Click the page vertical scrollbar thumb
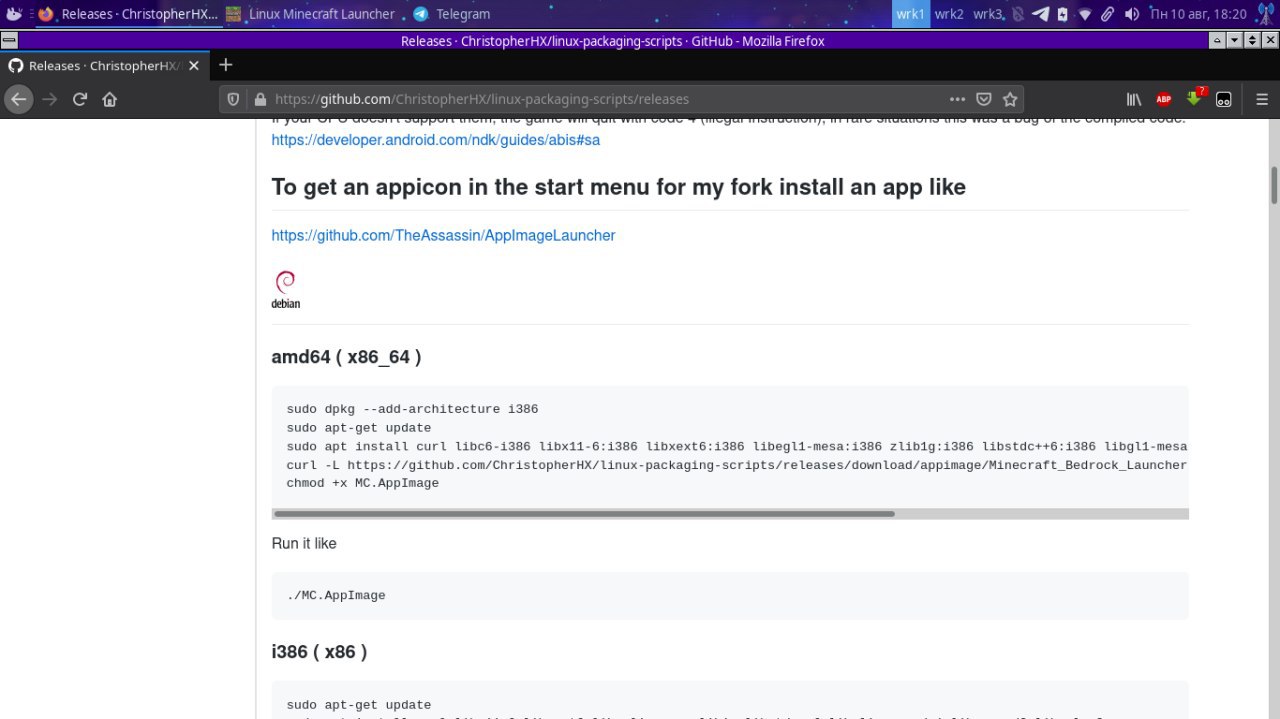1280x719 pixels. click(1274, 185)
